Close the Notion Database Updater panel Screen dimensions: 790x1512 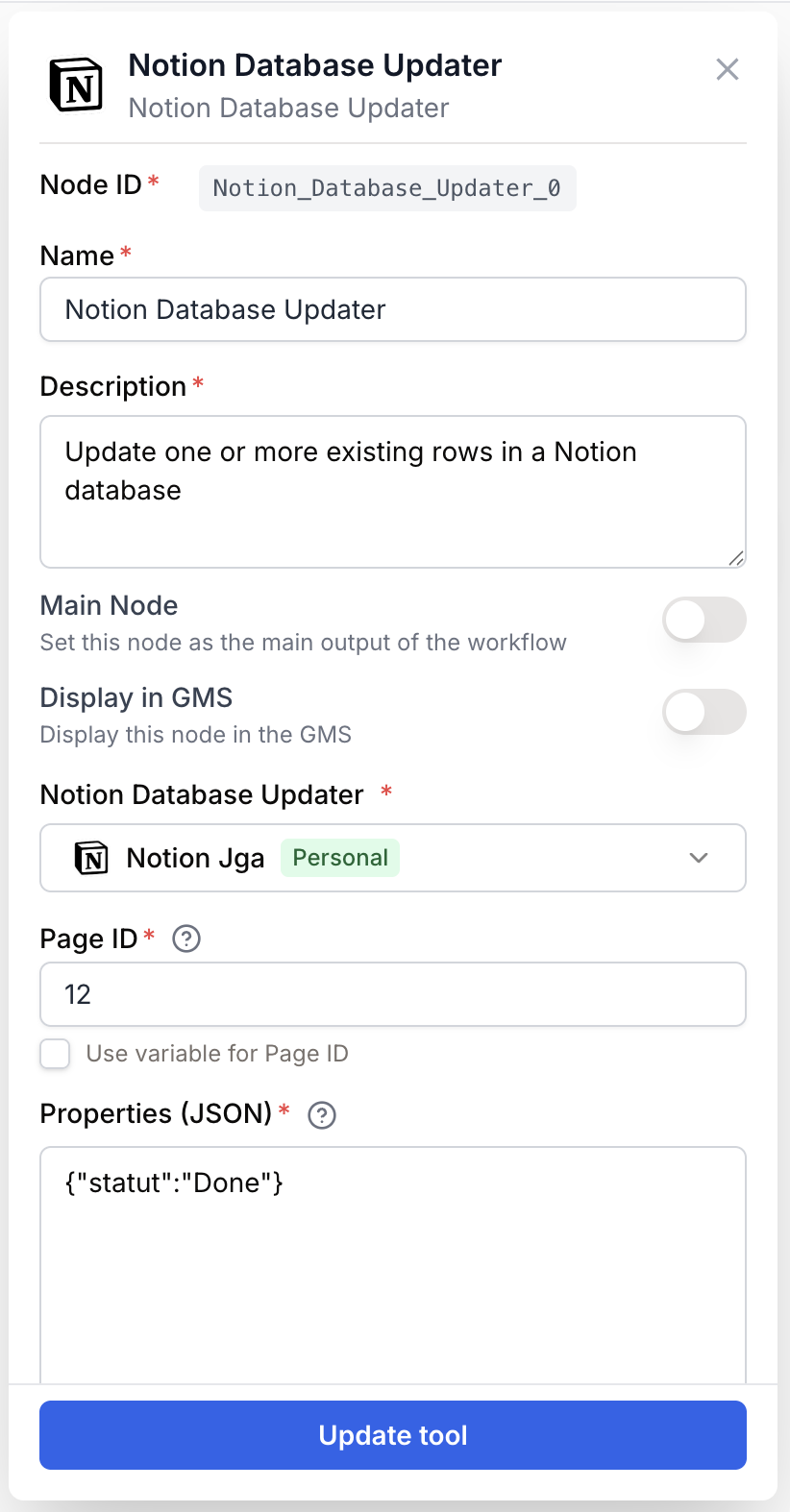coord(728,69)
